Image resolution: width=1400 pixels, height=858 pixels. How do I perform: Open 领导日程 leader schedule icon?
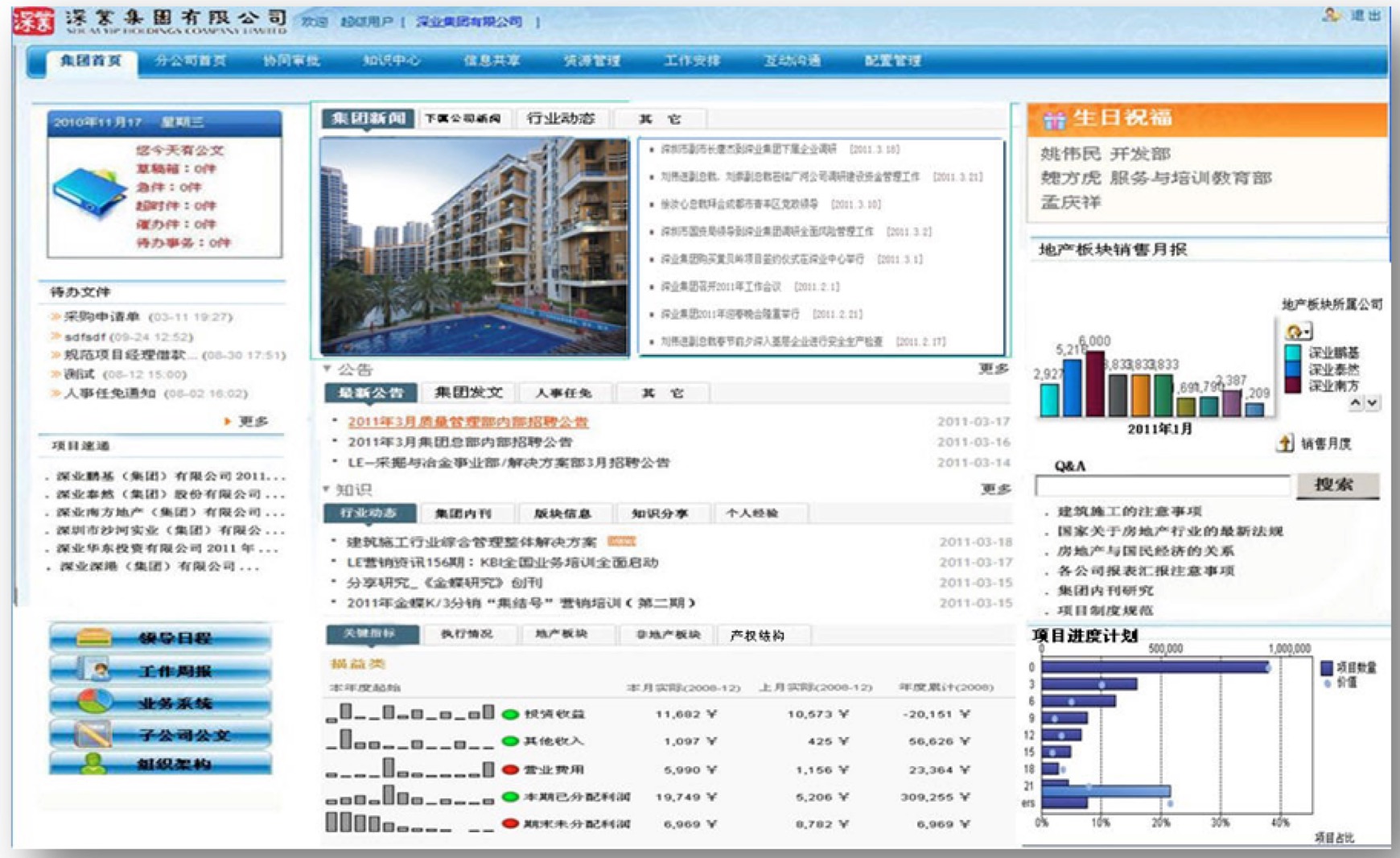click(x=93, y=637)
